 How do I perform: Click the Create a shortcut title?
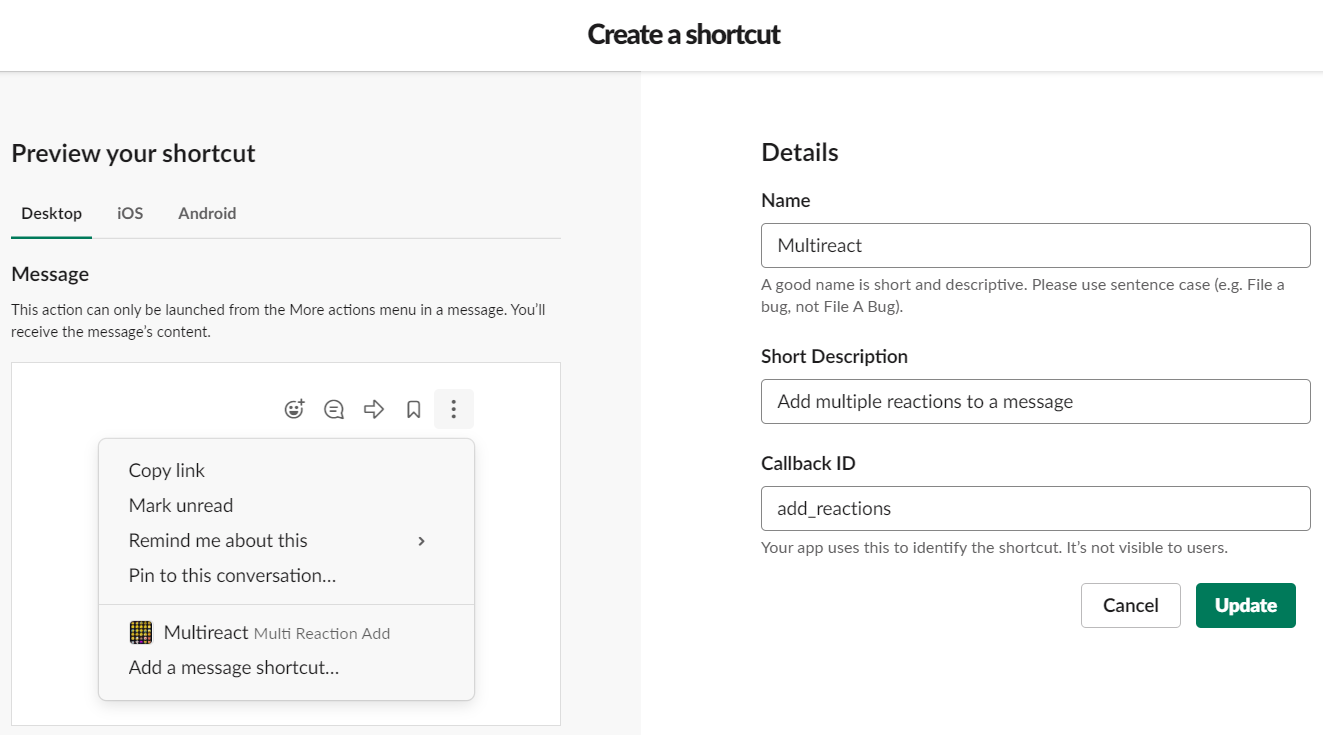tap(684, 34)
